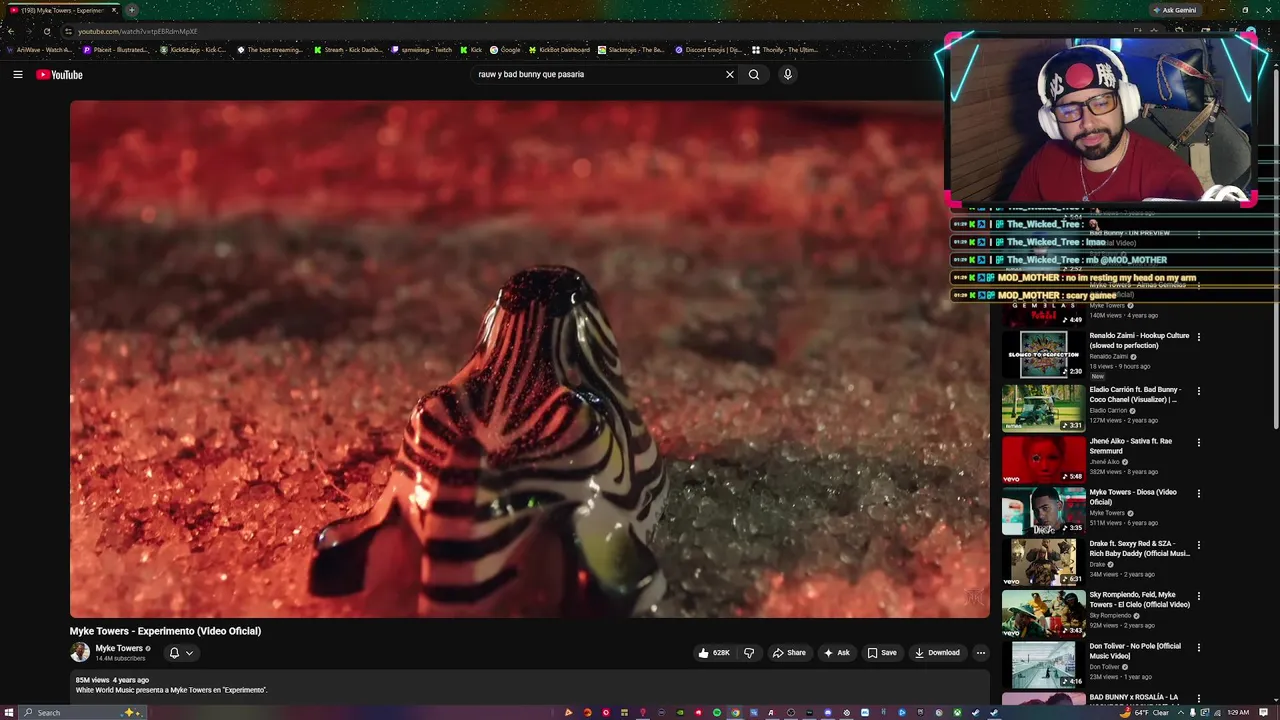Screen dimensions: 1280x720
Task: Share the Experimento video
Action: point(789,653)
